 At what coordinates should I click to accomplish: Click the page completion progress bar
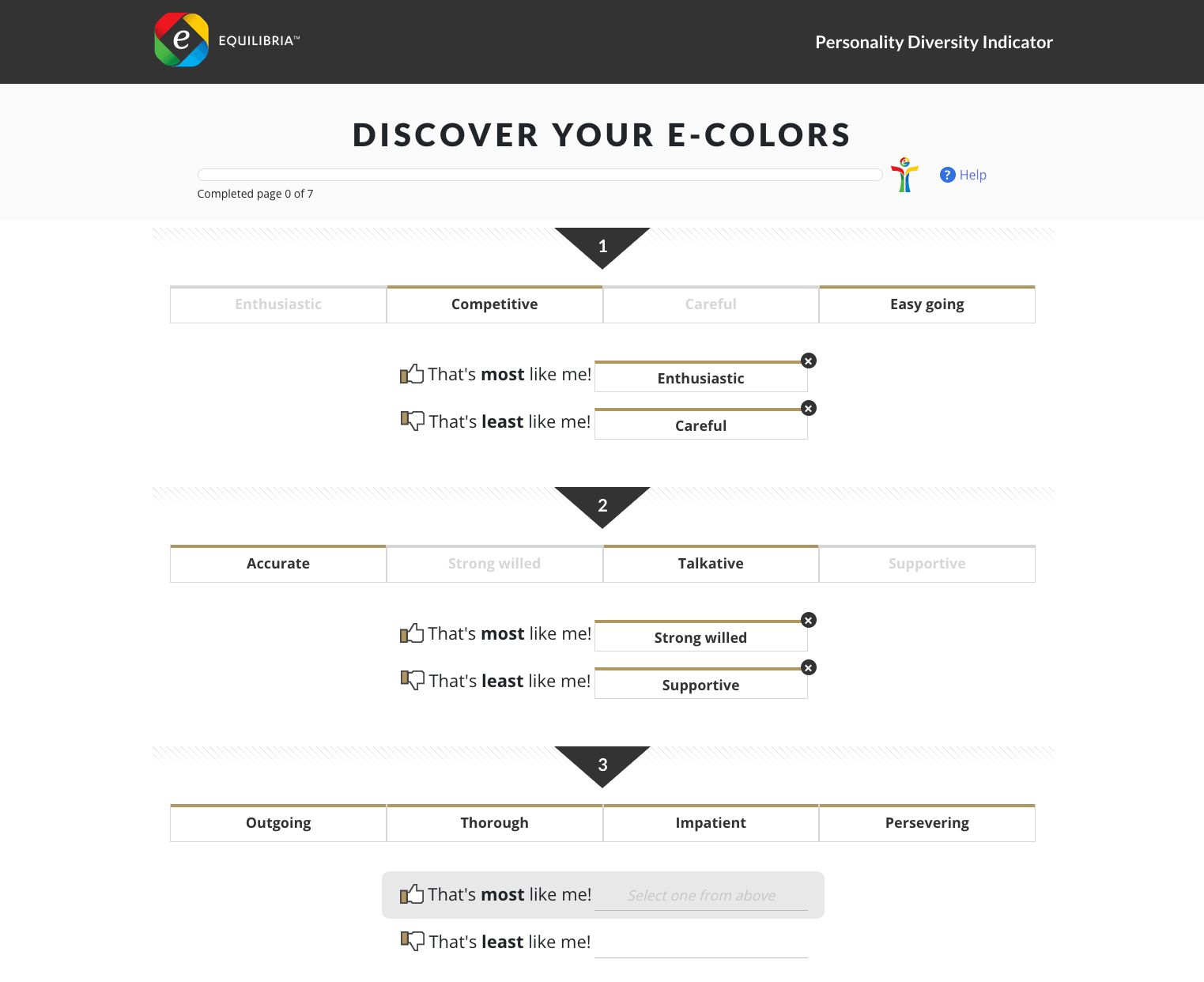[x=540, y=175]
